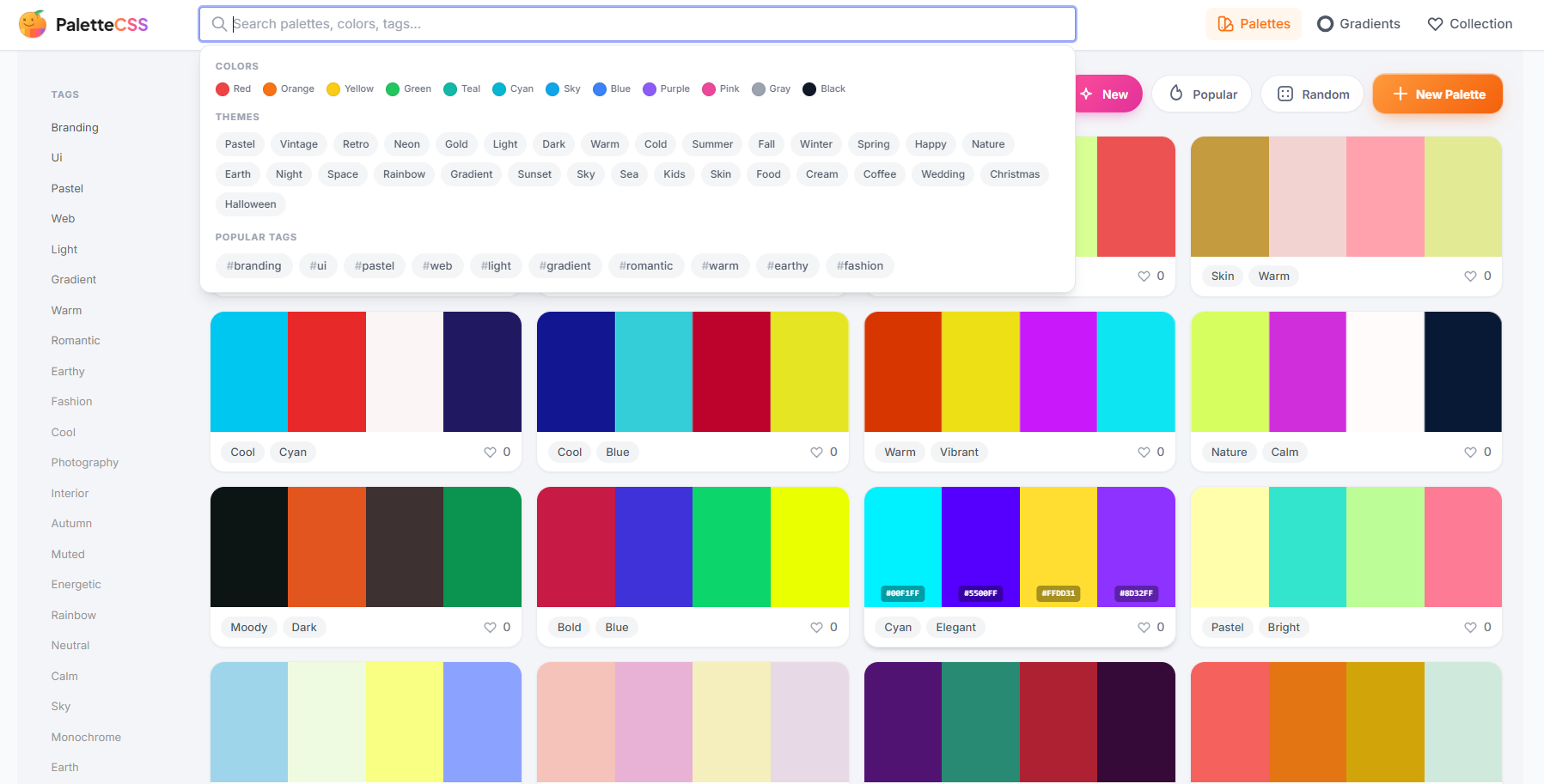Like the Pastel Bright palette heart
Viewport: 1544px width, 784px height.
(x=1471, y=628)
